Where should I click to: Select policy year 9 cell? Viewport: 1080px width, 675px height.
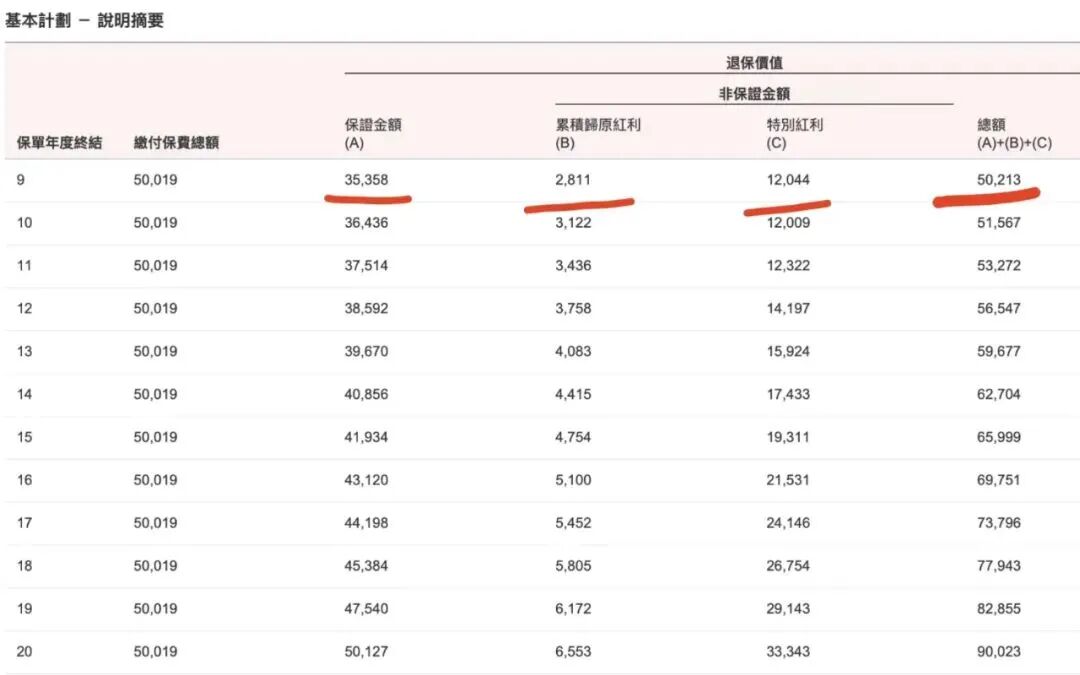coord(21,180)
